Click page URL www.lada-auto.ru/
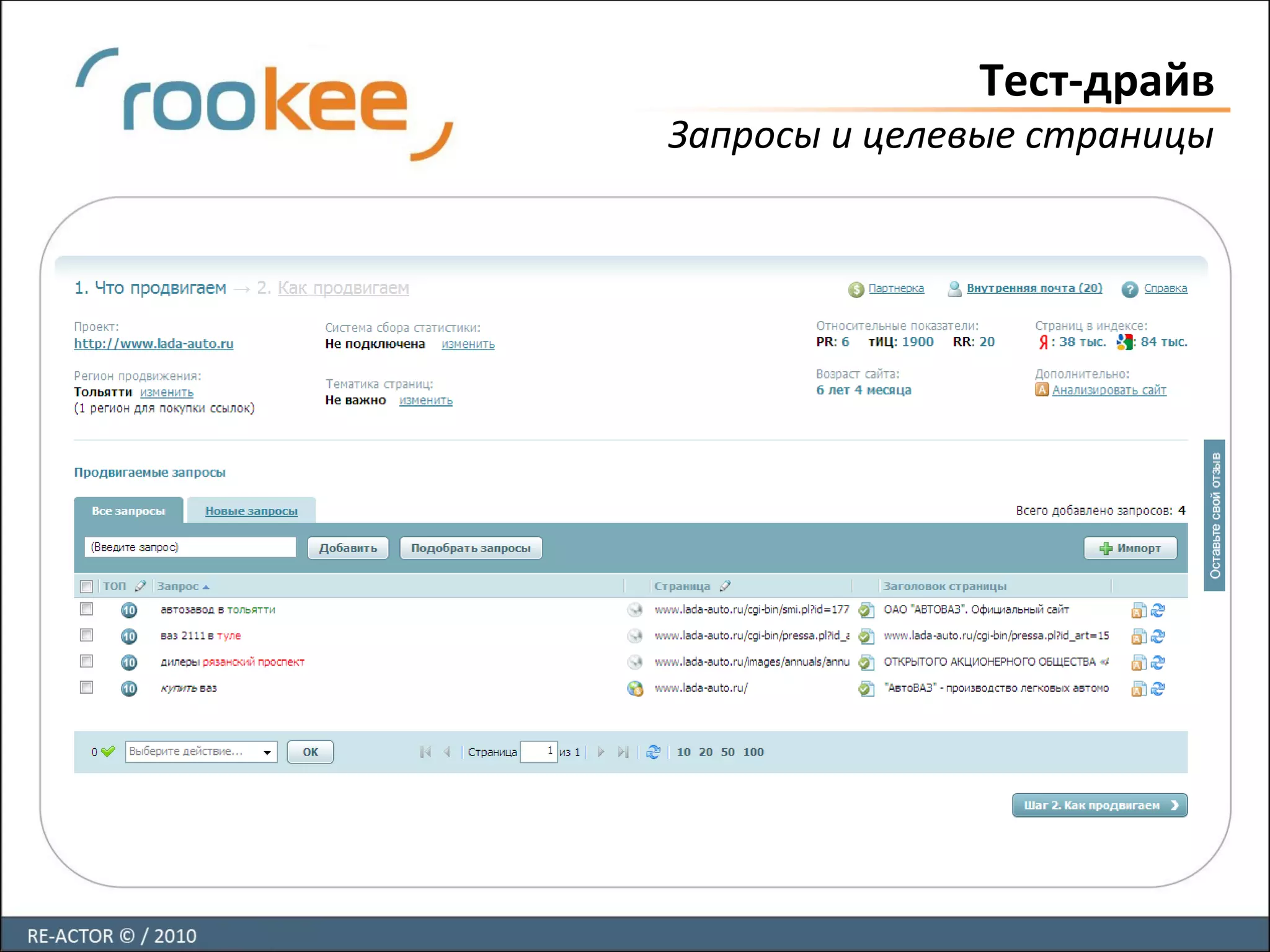Screen dimensions: 1270x952 coord(701,688)
